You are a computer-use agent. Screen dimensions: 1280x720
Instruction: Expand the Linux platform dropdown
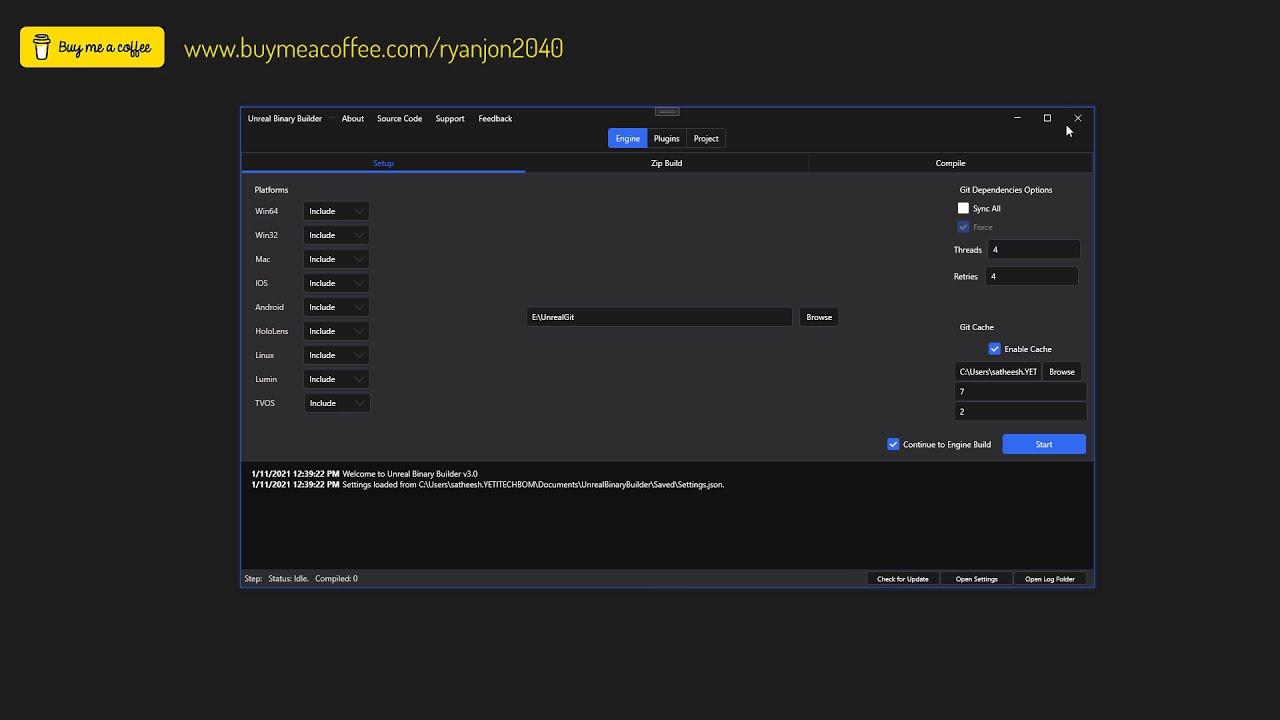337,355
